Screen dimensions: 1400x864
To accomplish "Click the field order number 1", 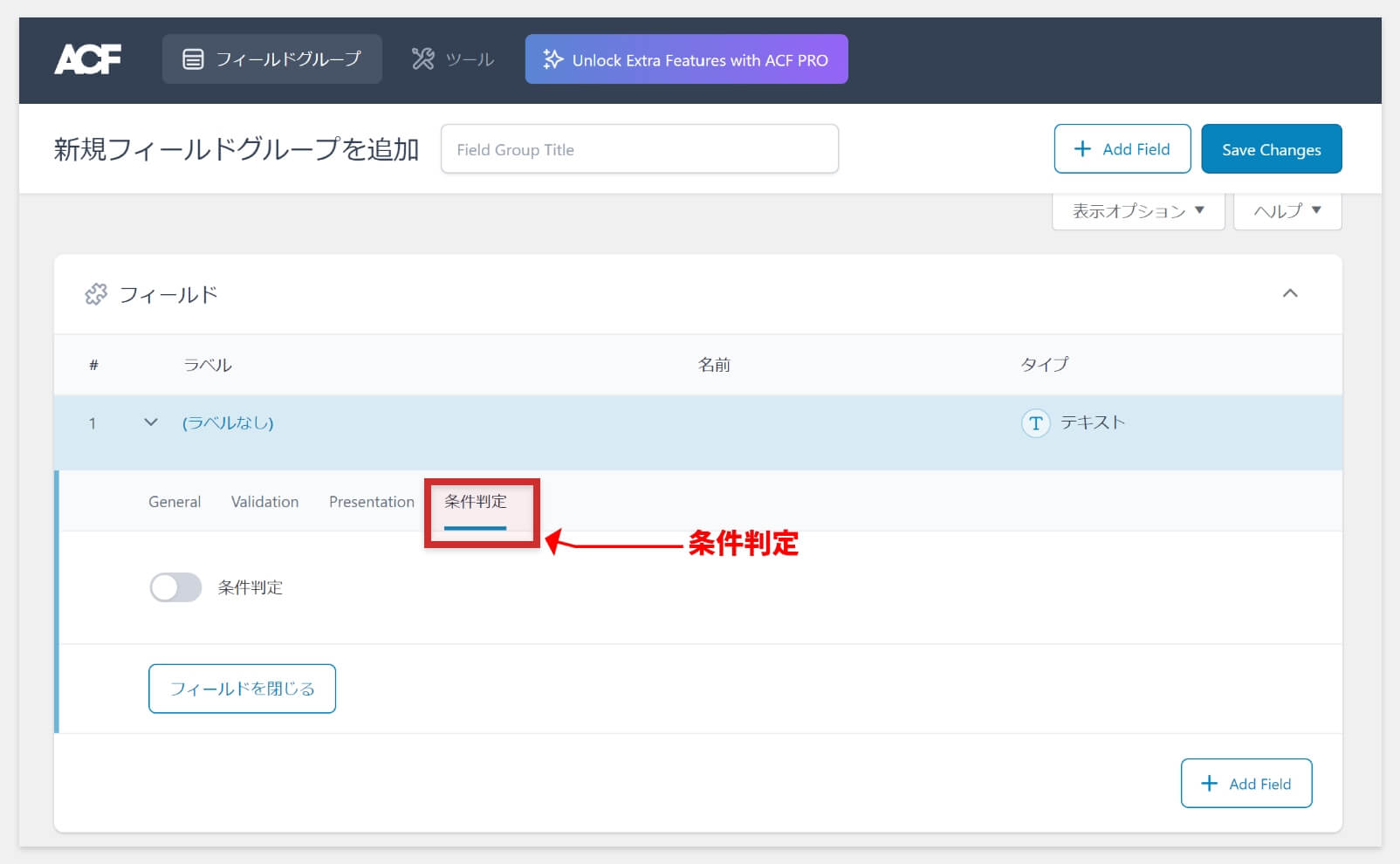I will tap(93, 423).
